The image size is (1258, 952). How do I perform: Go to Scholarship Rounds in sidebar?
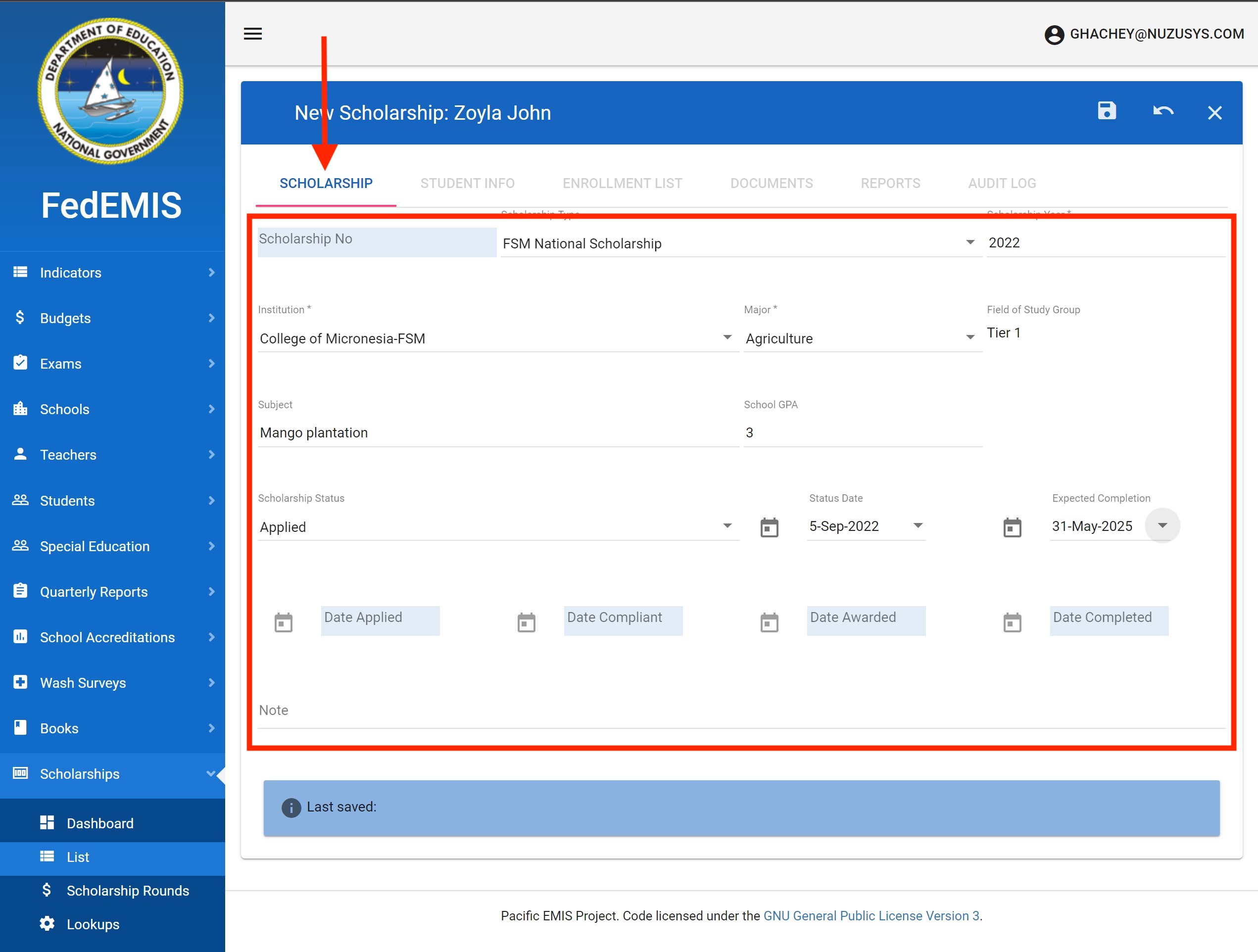click(127, 891)
